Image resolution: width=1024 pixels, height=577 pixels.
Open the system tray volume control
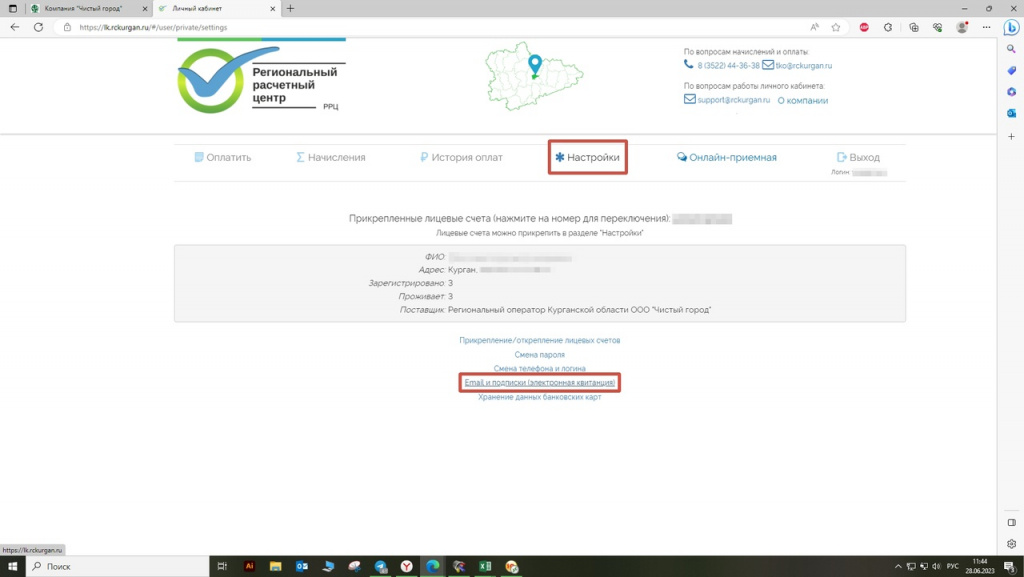[x=936, y=567]
